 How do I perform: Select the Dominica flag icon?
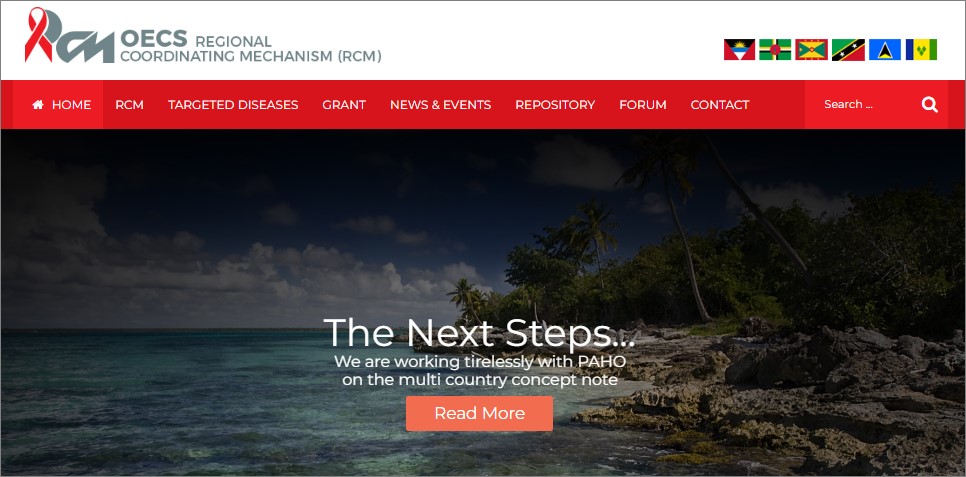(x=775, y=49)
